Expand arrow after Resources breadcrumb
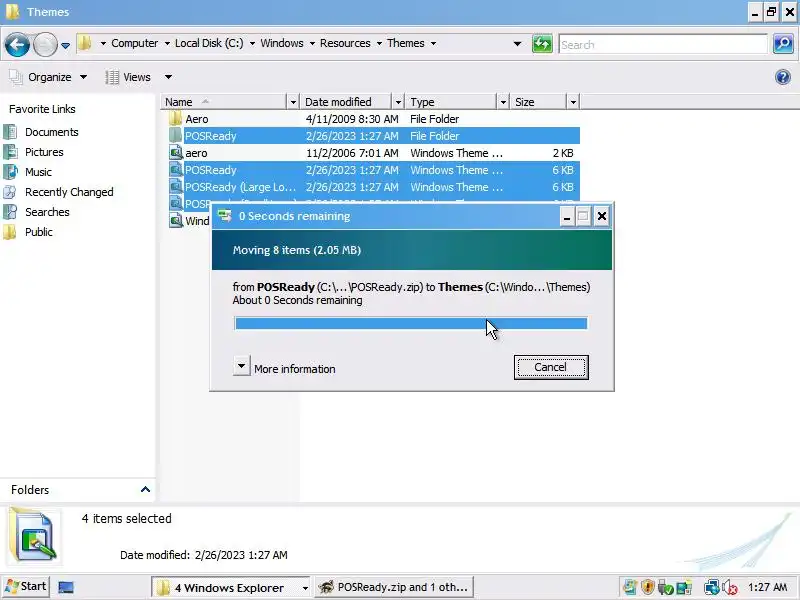 point(379,44)
